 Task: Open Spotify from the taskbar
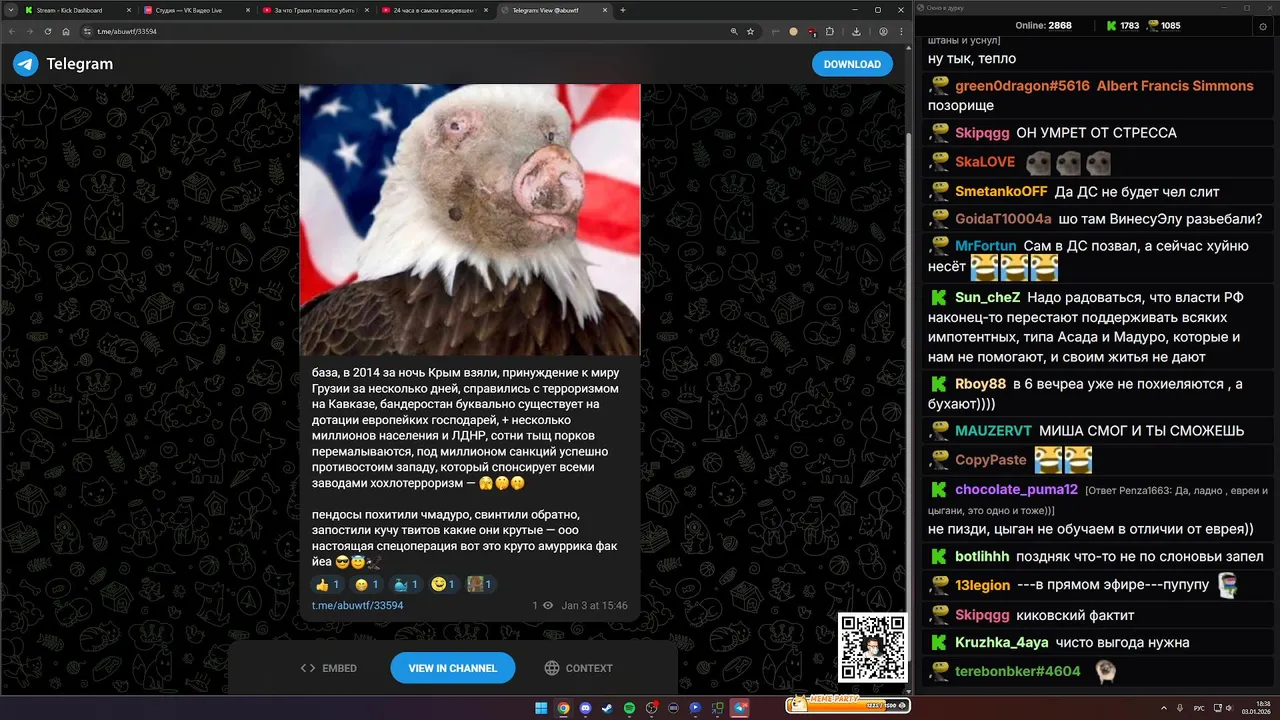[x=629, y=708]
